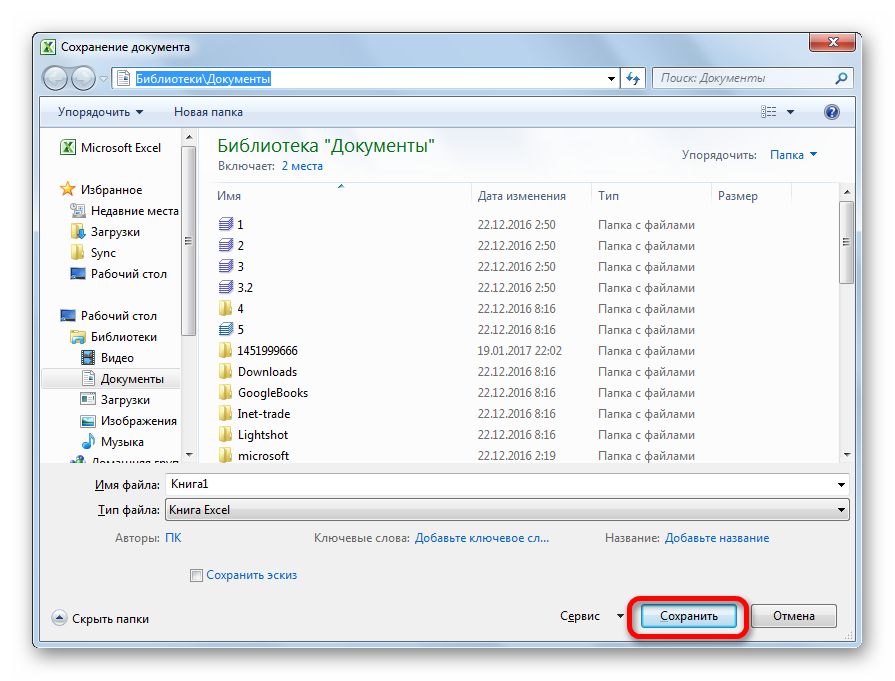The height and width of the screenshot is (681, 895).
Task: Click Новая папка in toolbar
Action: 208,112
